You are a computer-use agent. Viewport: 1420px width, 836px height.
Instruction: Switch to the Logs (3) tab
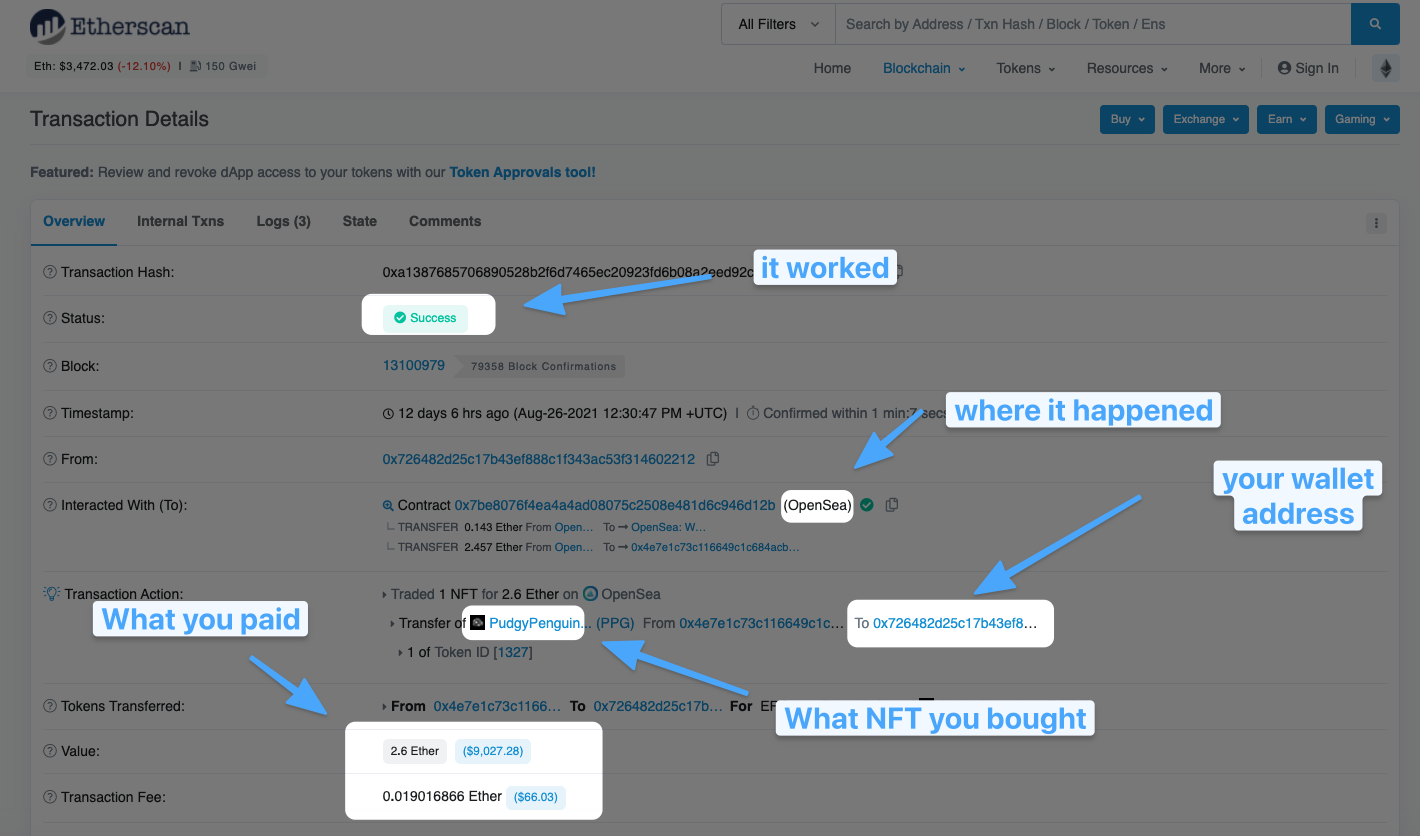click(283, 221)
